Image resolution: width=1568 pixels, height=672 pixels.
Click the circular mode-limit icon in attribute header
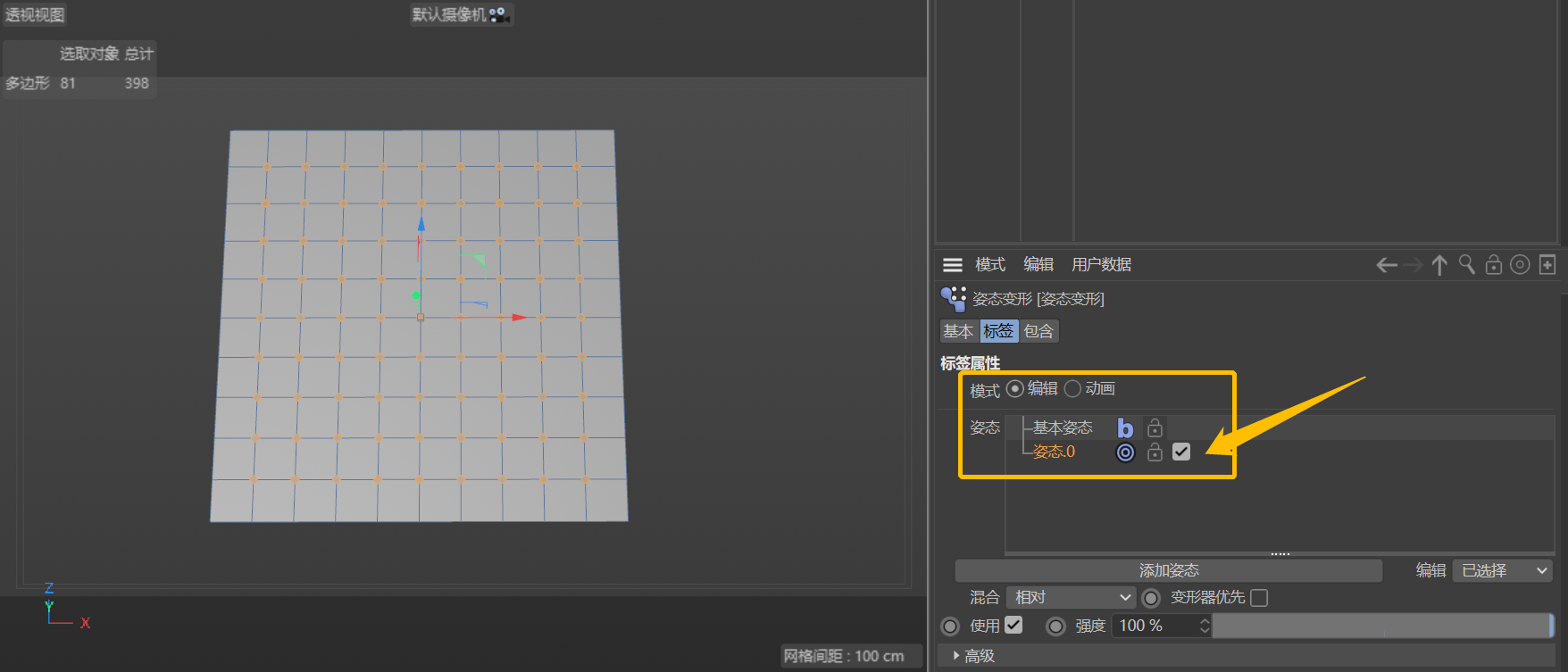point(1520,264)
